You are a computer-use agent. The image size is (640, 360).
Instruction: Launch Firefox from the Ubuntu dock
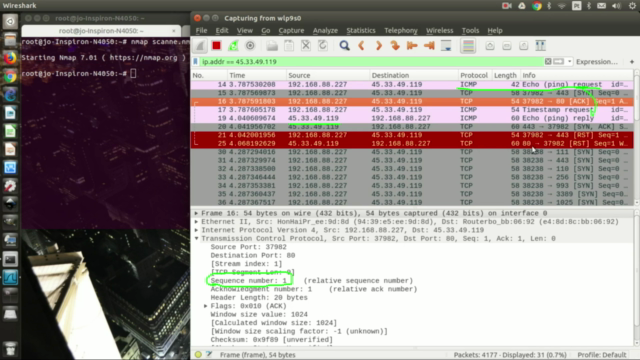(10, 58)
